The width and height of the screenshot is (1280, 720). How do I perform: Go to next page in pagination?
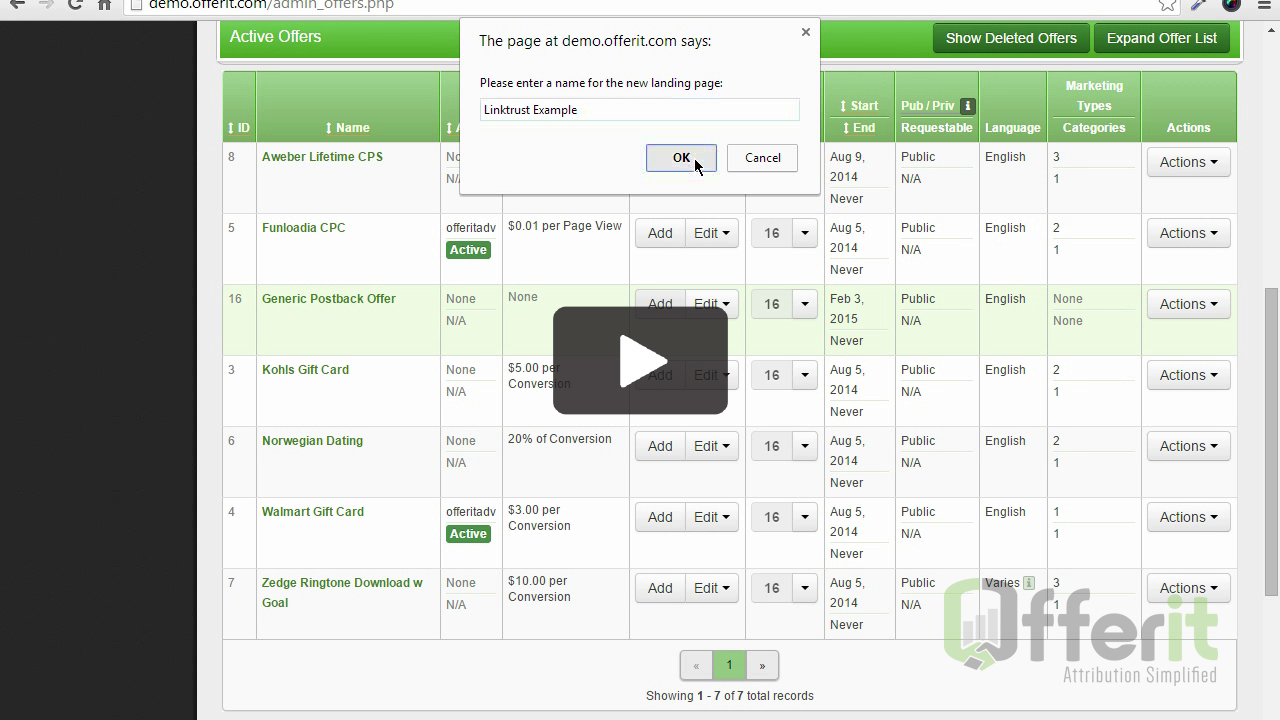[762, 665]
